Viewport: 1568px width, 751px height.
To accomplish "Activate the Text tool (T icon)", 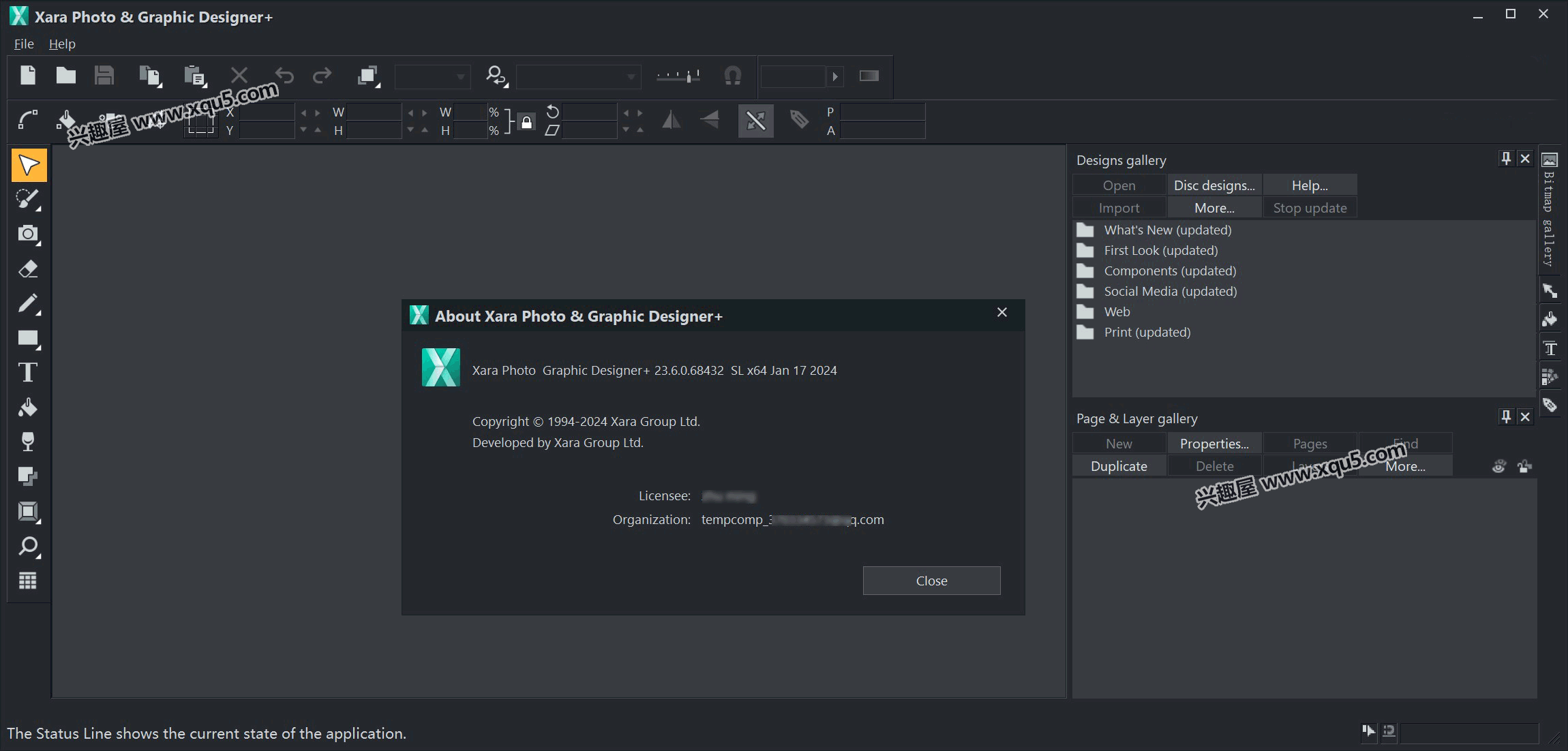I will click(29, 372).
